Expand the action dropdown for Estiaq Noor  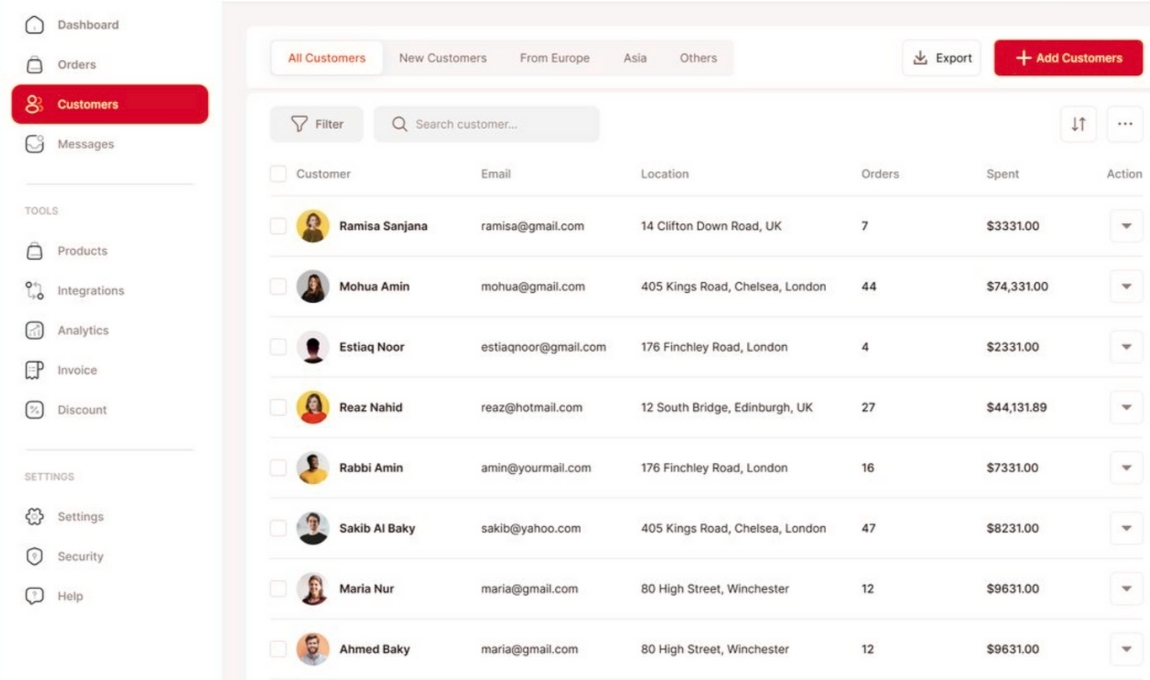[1126, 347]
